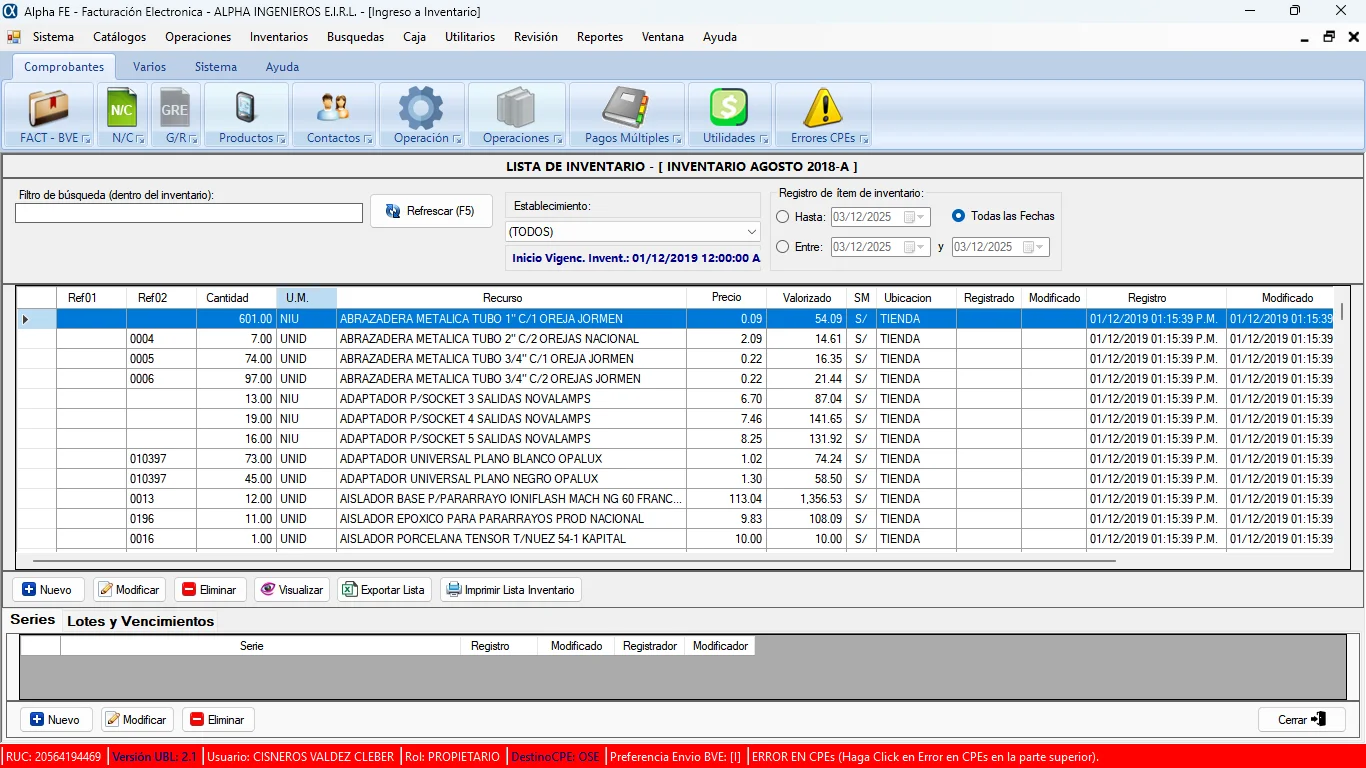Expand the Operación ribbon group arrow
Screen dimensions: 1366x768
tap(457, 139)
